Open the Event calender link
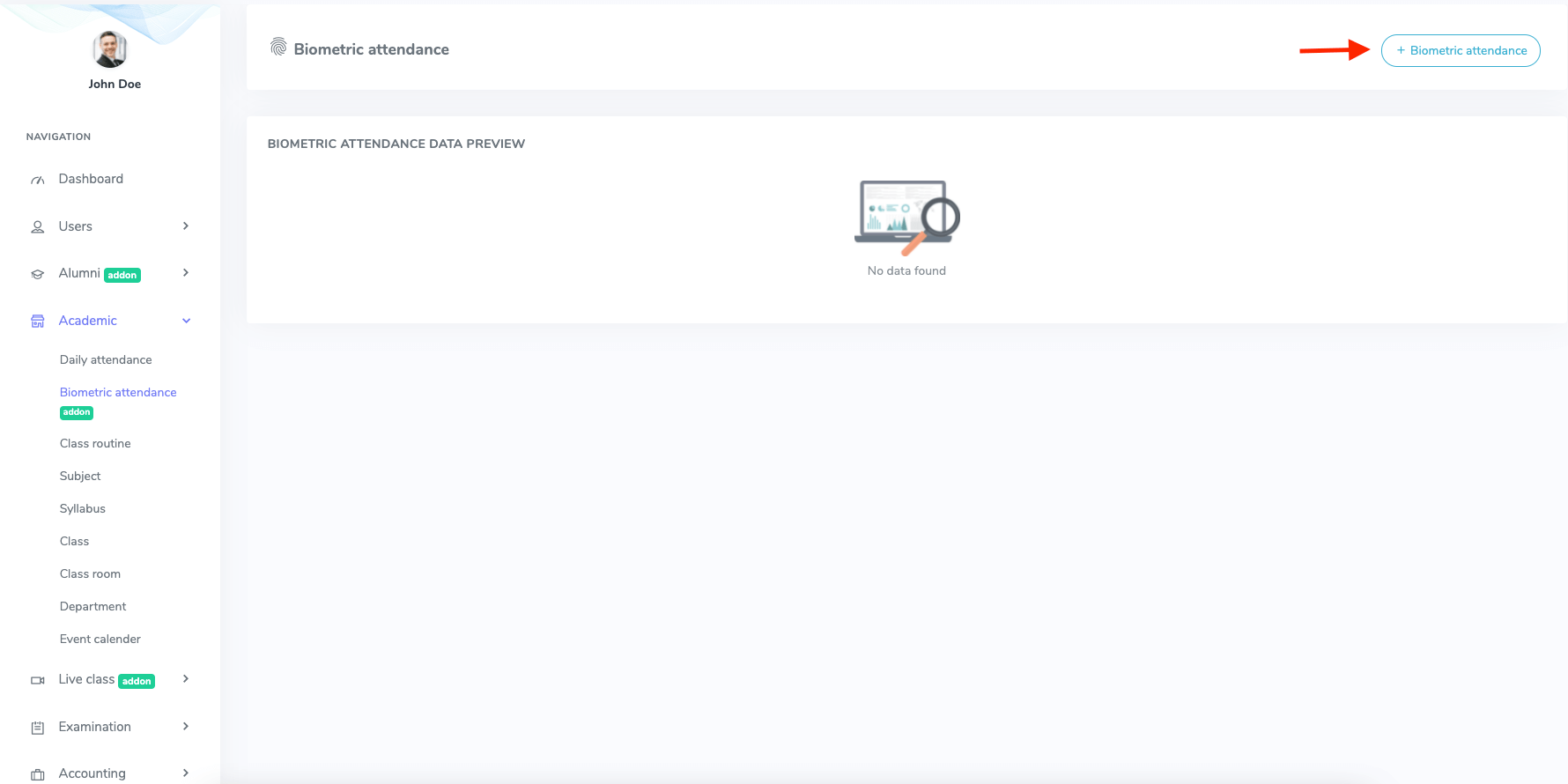 [100, 640]
